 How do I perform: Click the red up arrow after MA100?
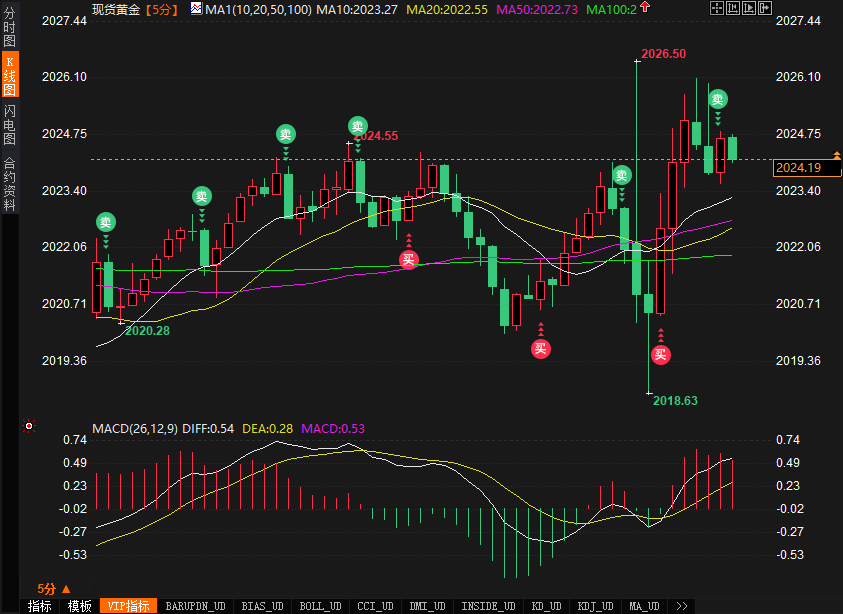(x=645, y=8)
